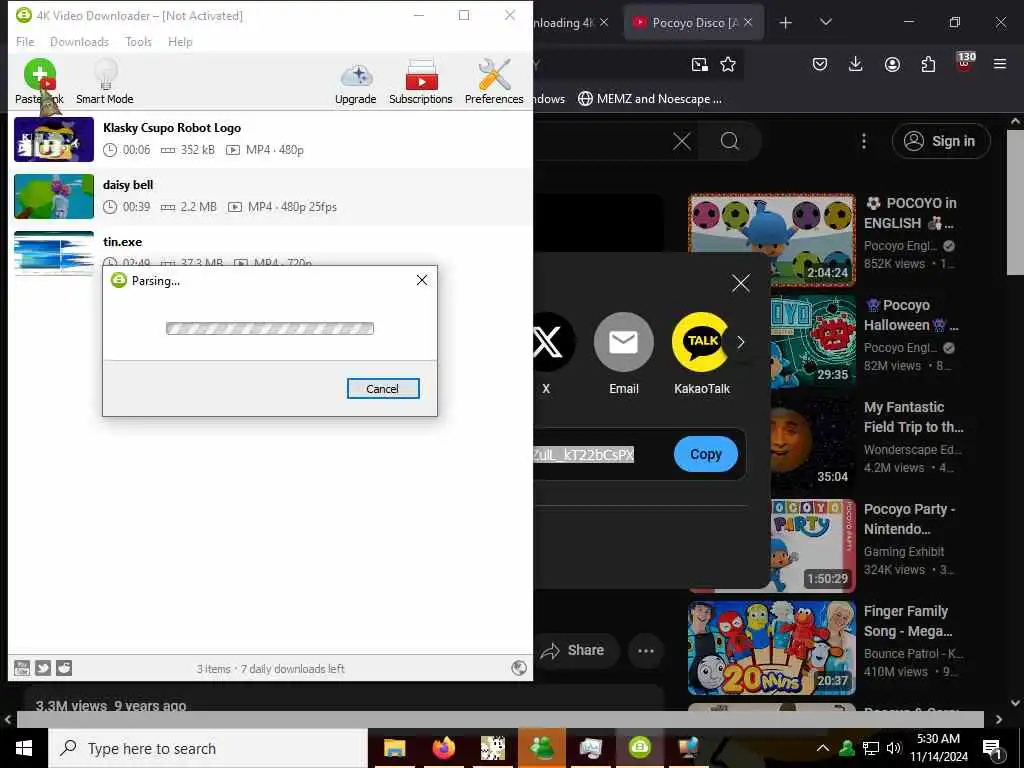Click the Paste Link button in 4K Video Downloader
1024x768 pixels.
point(39,82)
